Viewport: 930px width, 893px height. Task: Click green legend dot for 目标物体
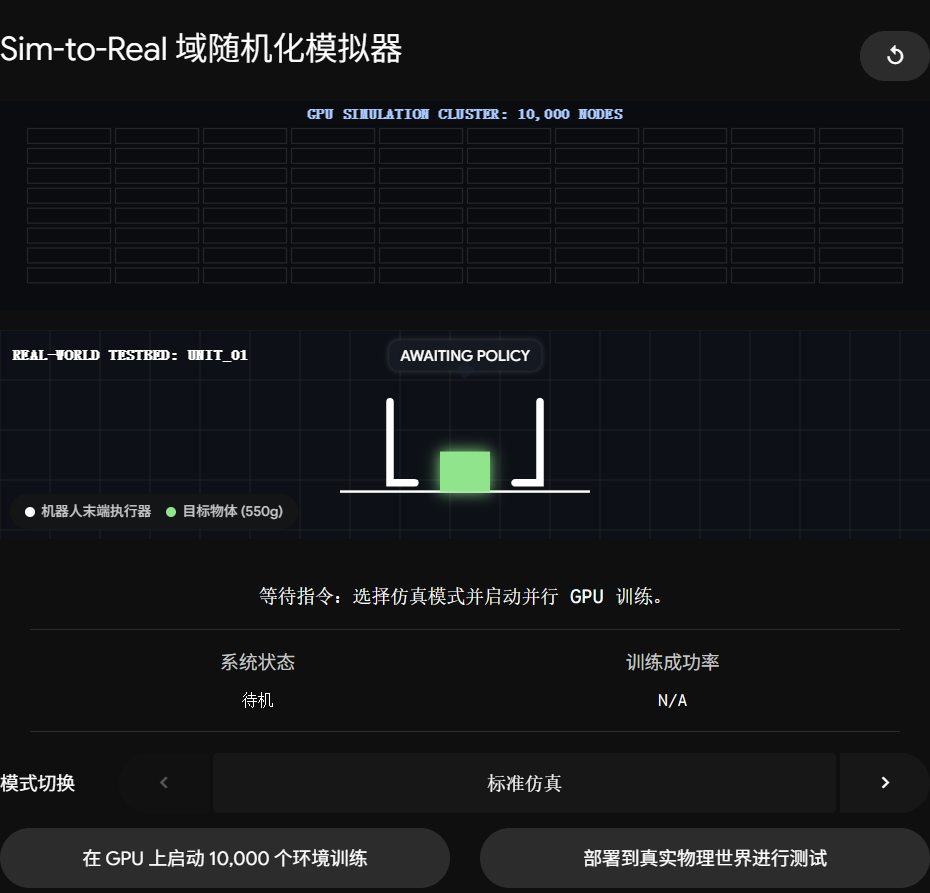tap(171, 512)
